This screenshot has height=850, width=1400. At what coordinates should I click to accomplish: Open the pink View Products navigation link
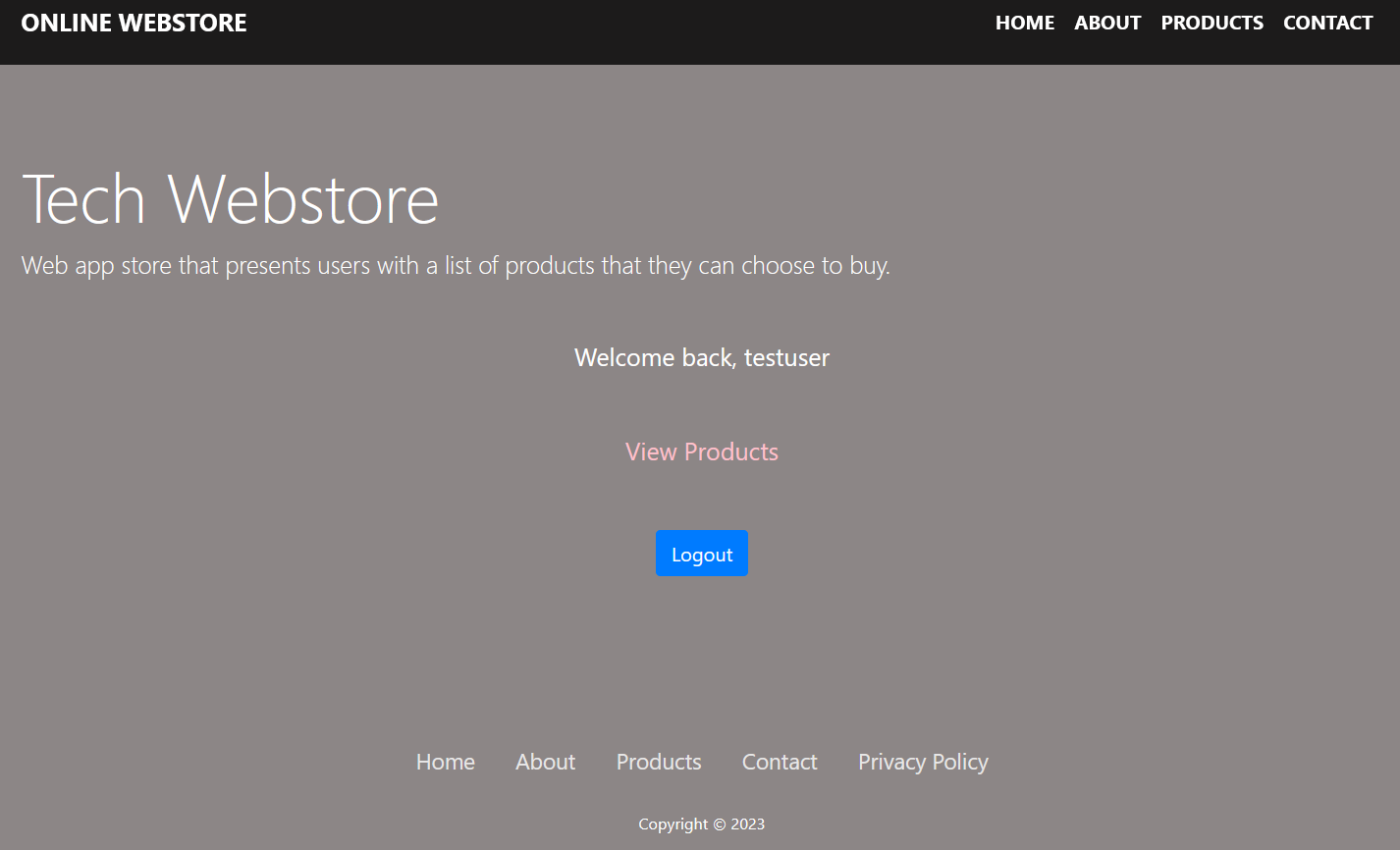click(701, 452)
